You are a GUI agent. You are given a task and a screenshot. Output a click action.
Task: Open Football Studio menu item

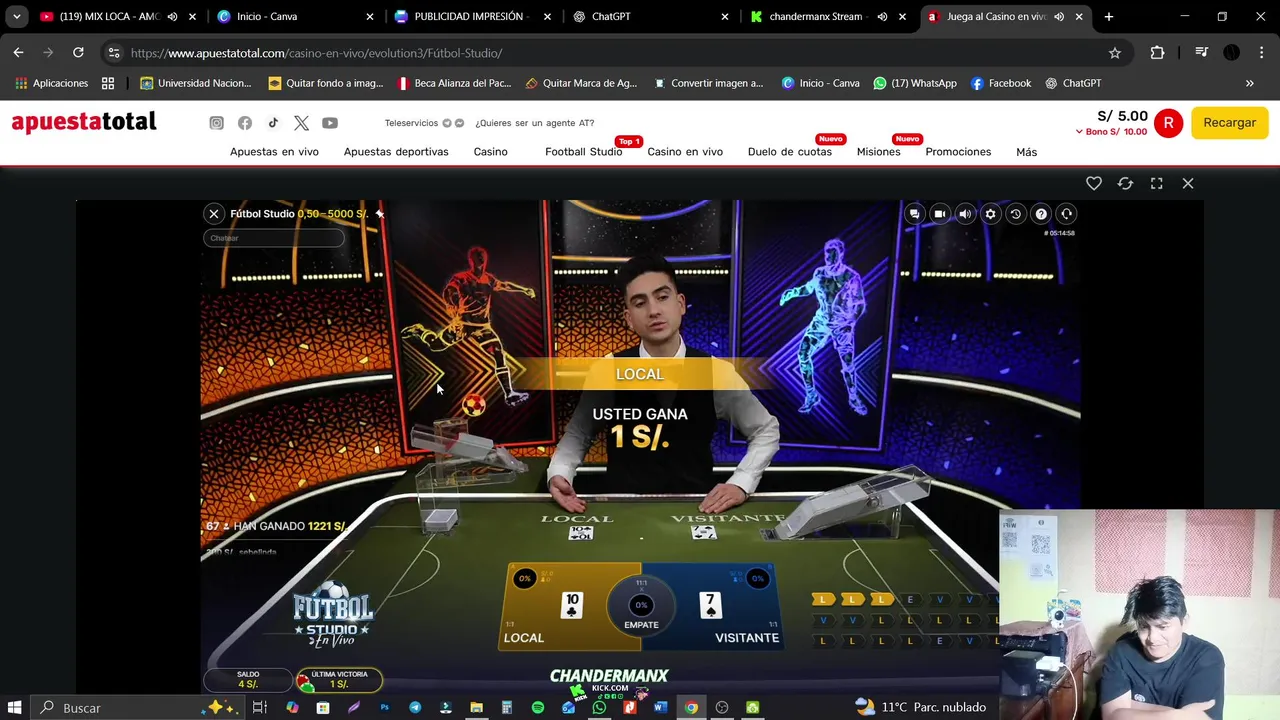pos(584,152)
